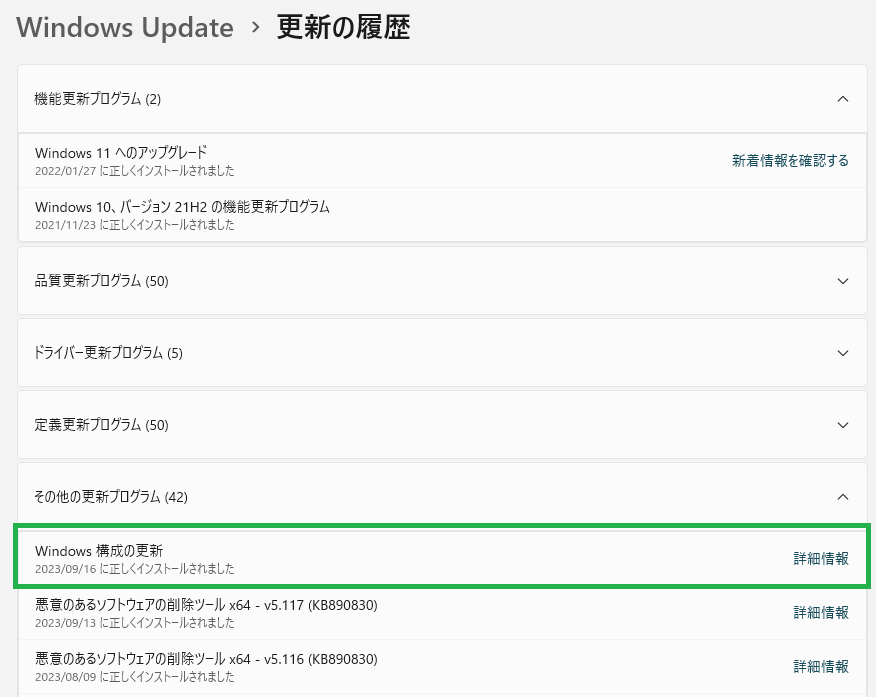876x697 pixels.
Task: Open 詳細情報 for removal tool v5.117
Action: tap(821, 613)
